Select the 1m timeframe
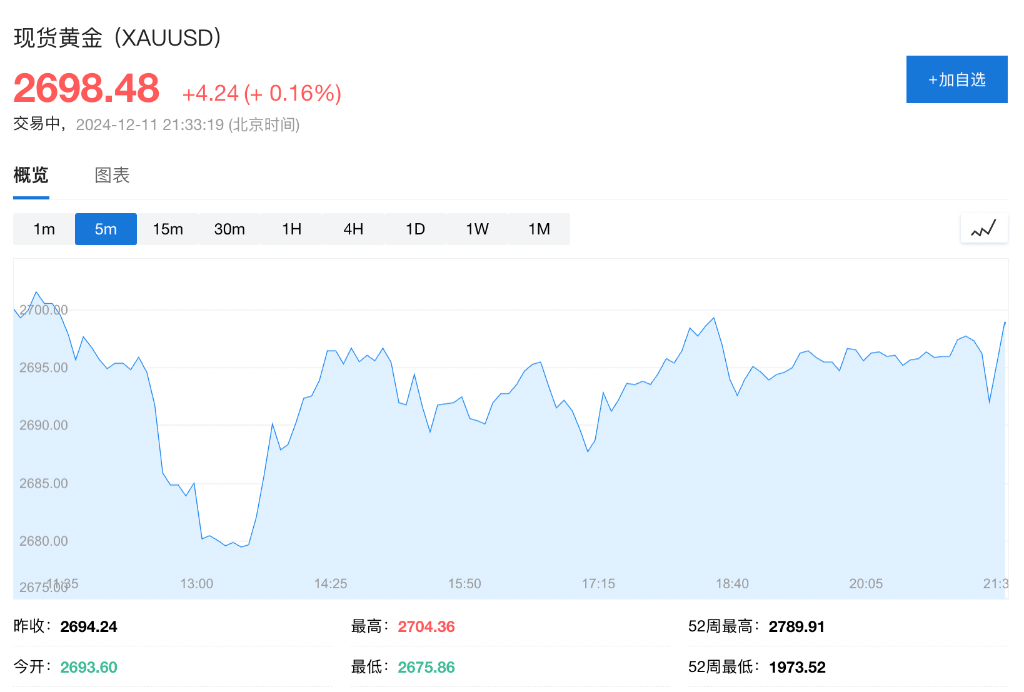This screenshot has height=692, width=1024. point(44,229)
